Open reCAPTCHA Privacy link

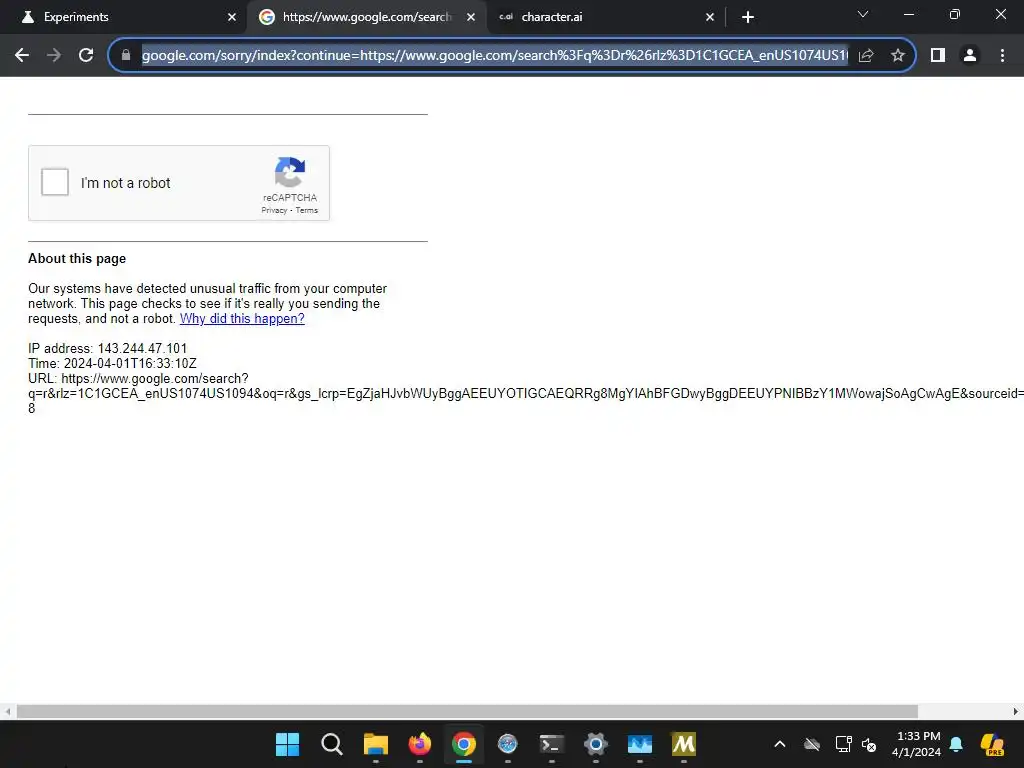tap(274, 210)
